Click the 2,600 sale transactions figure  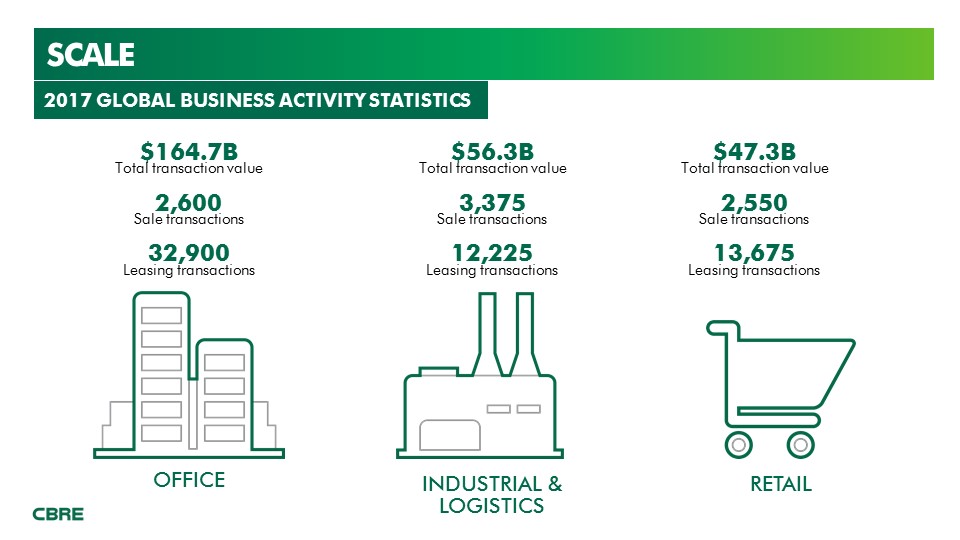(189, 202)
